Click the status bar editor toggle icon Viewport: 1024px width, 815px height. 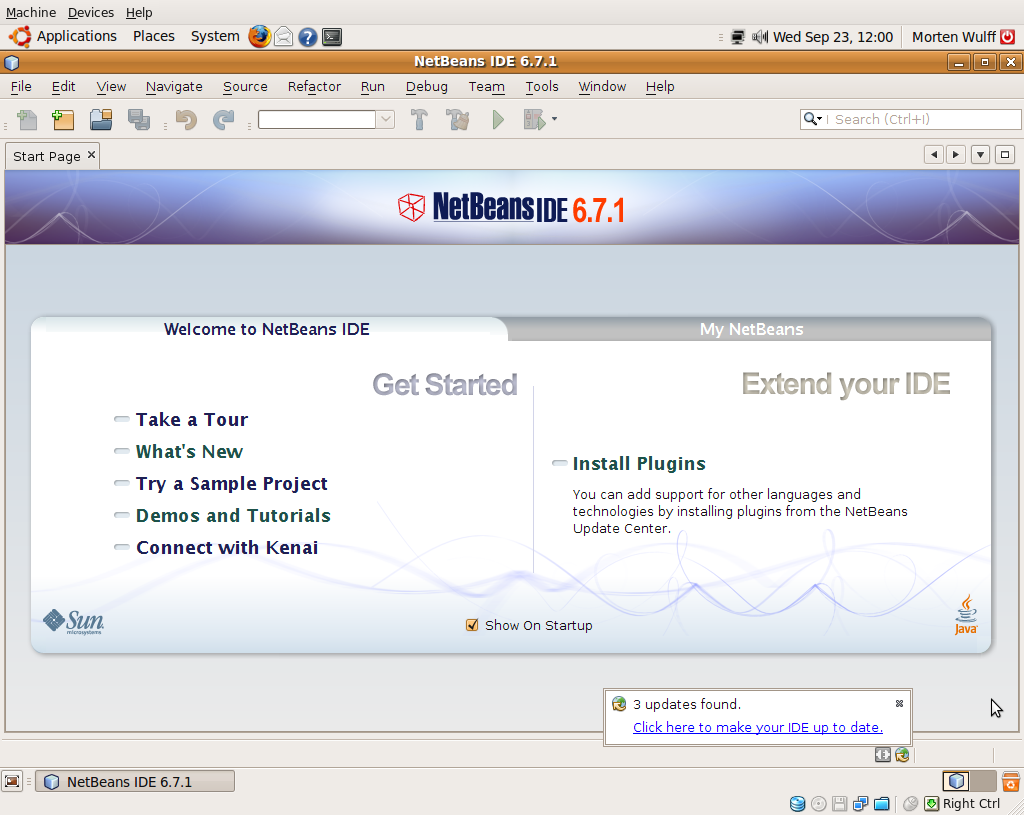tap(882, 755)
